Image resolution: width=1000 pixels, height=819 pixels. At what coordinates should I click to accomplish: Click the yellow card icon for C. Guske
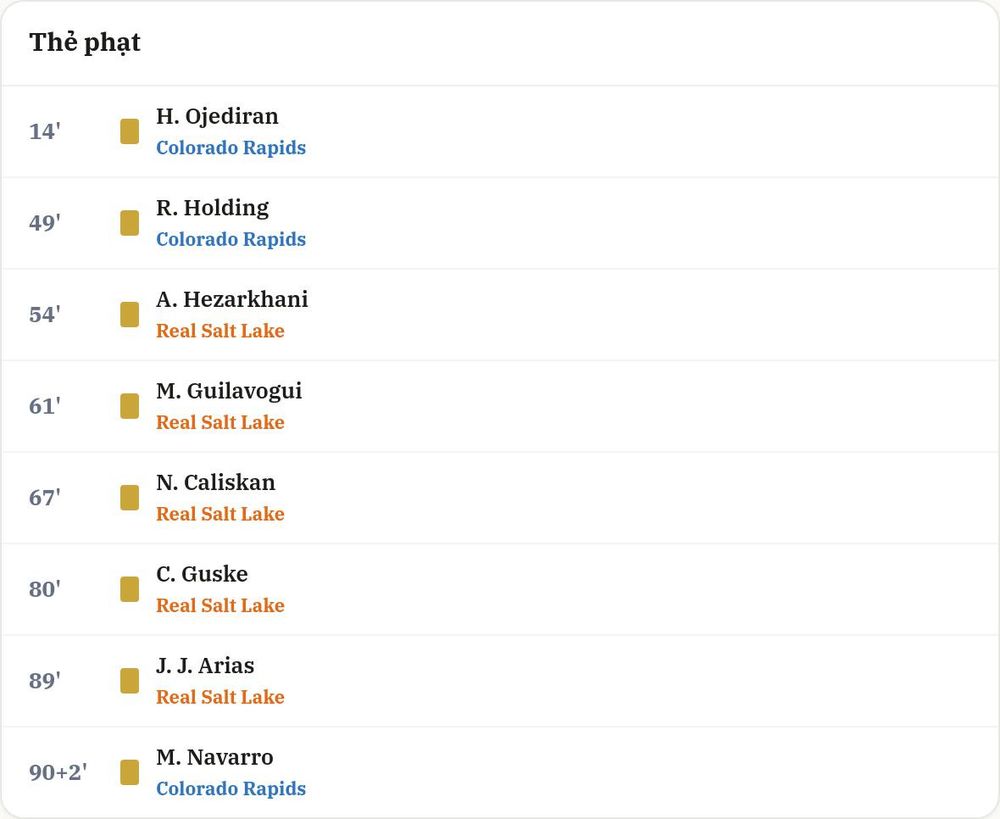[x=129, y=589]
